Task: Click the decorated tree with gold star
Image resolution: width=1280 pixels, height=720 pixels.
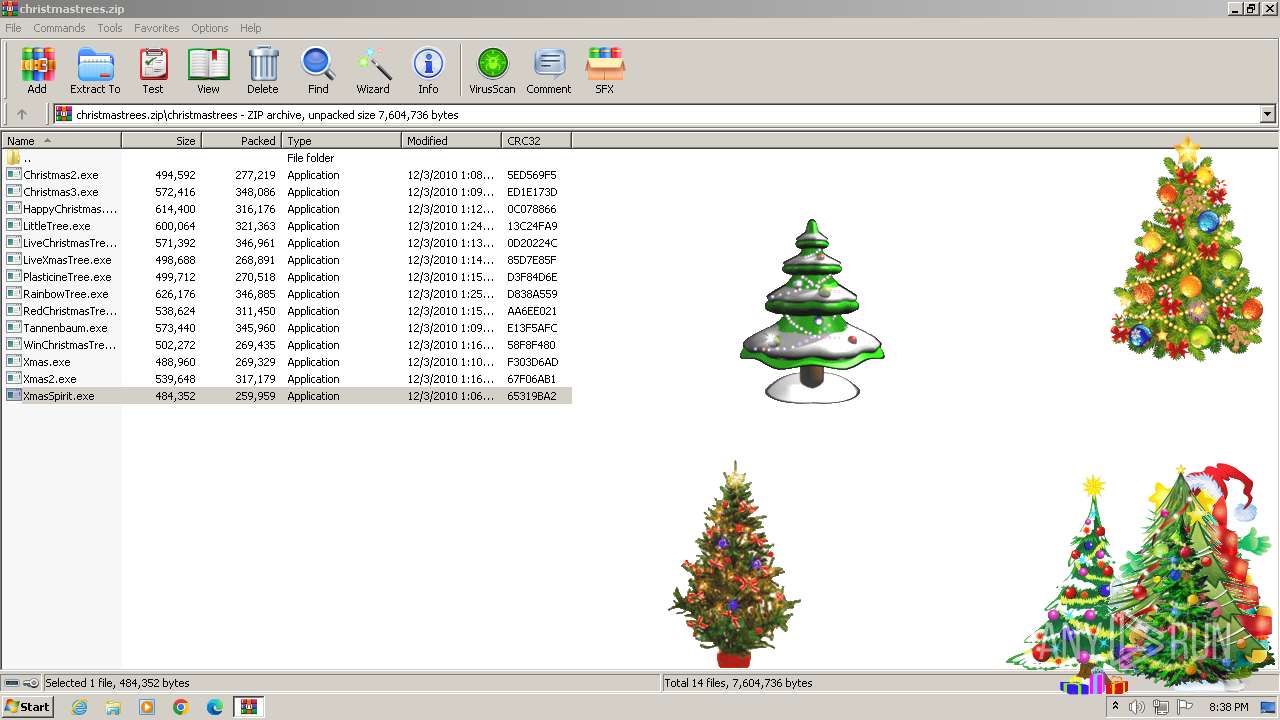Action: (1187, 250)
